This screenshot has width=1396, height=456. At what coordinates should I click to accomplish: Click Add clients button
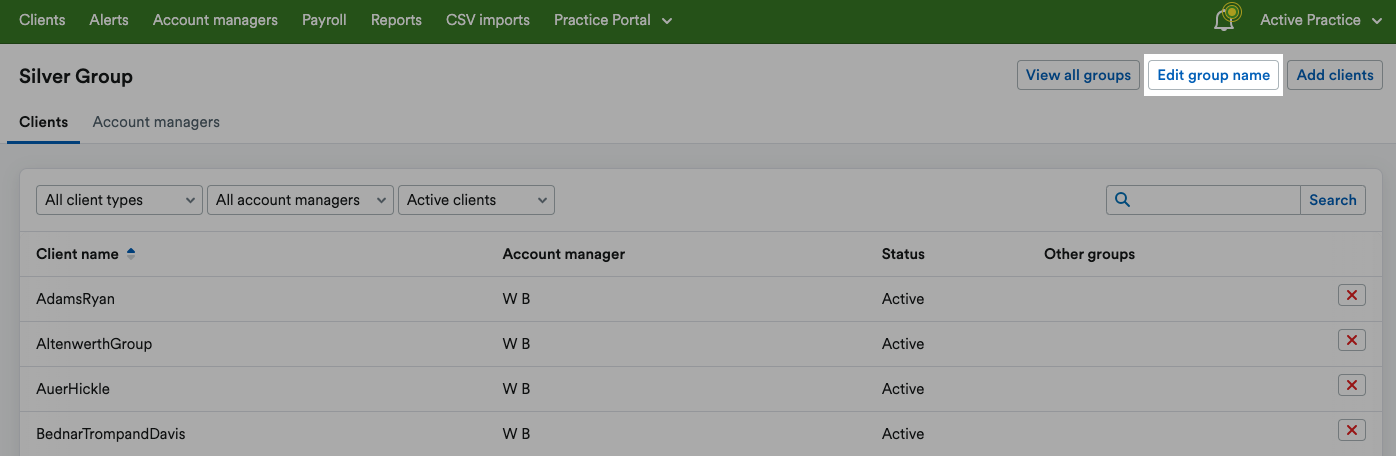(1335, 75)
